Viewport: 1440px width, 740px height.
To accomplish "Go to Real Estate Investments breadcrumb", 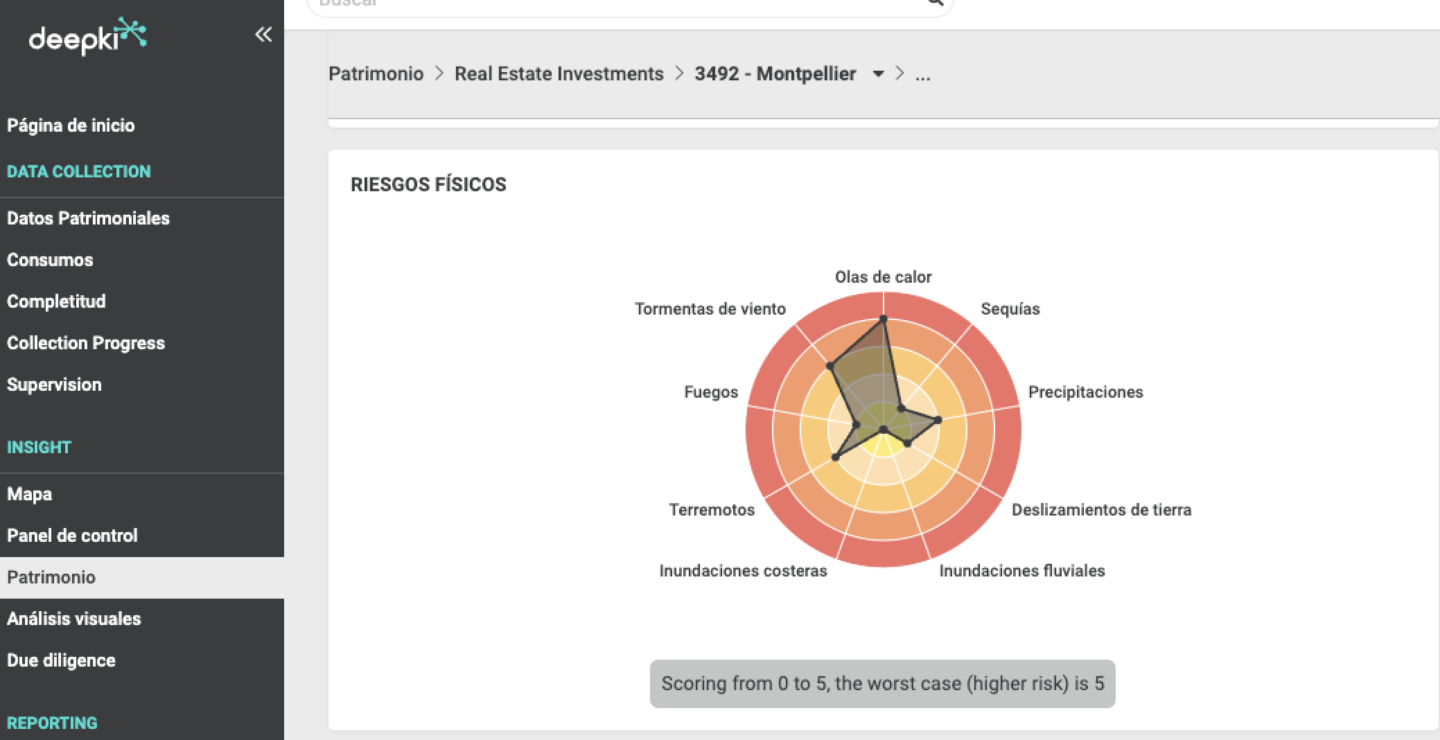I will coord(559,74).
